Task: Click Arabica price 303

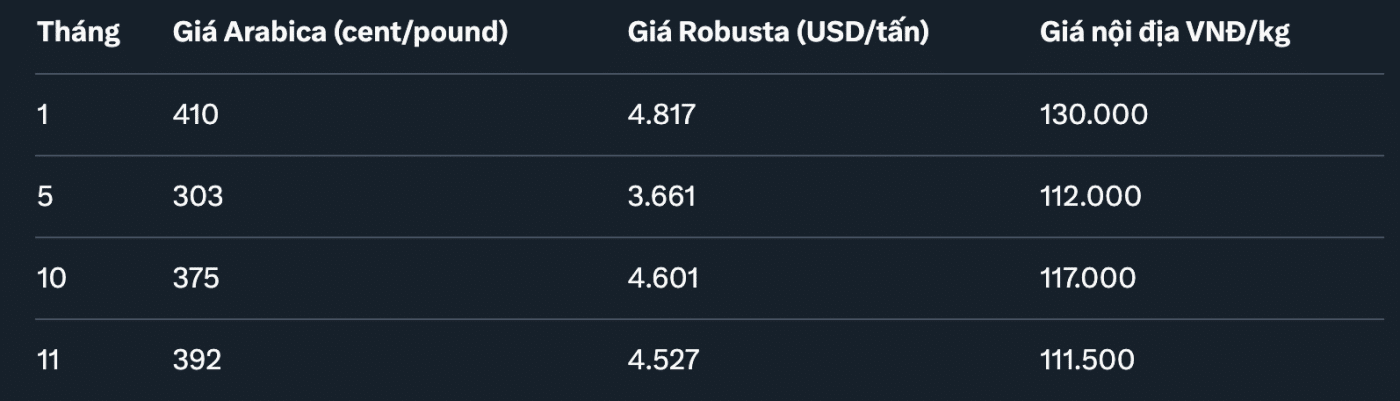Action: 197,197
